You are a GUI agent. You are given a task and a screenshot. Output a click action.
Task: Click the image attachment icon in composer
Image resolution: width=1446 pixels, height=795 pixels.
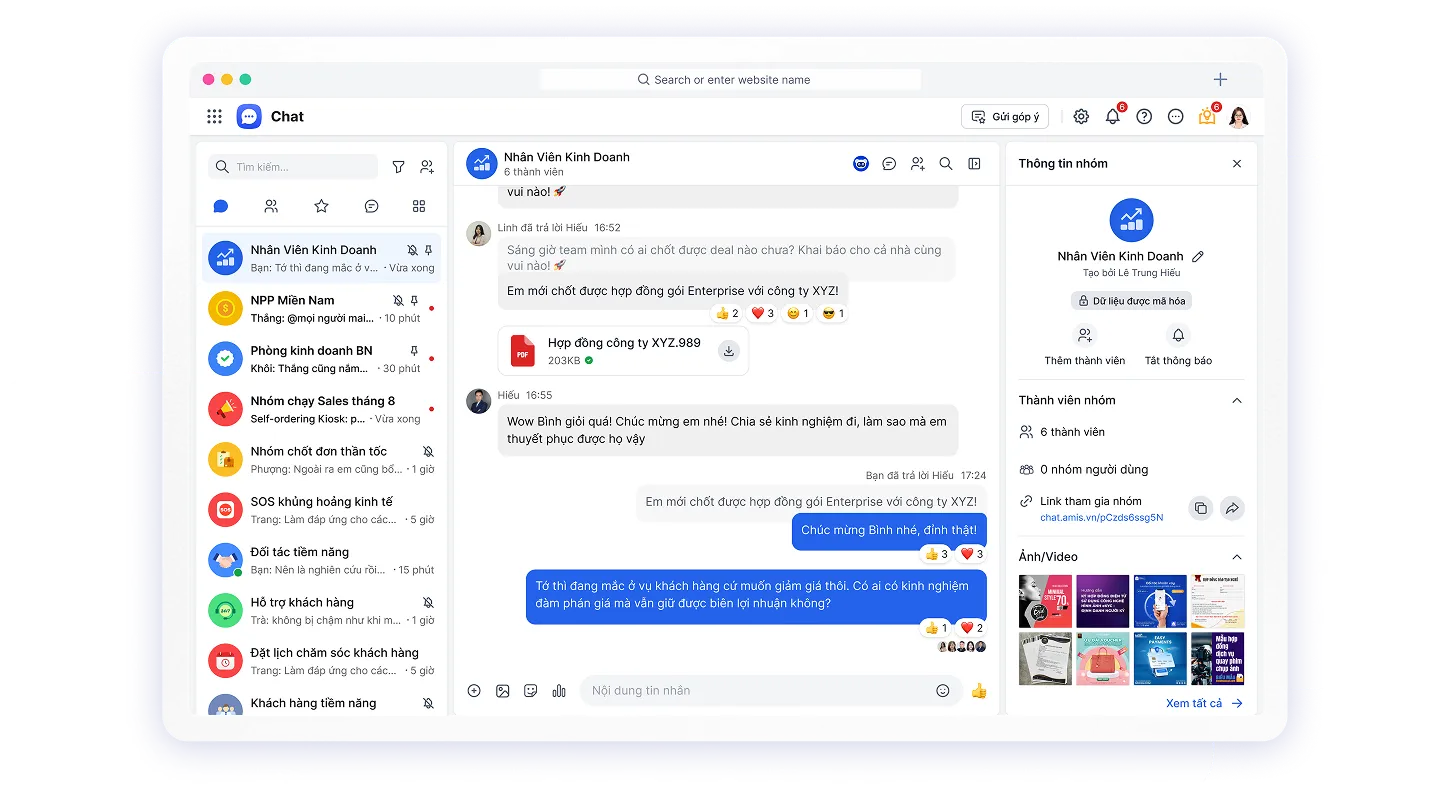click(x=503, y=691)
